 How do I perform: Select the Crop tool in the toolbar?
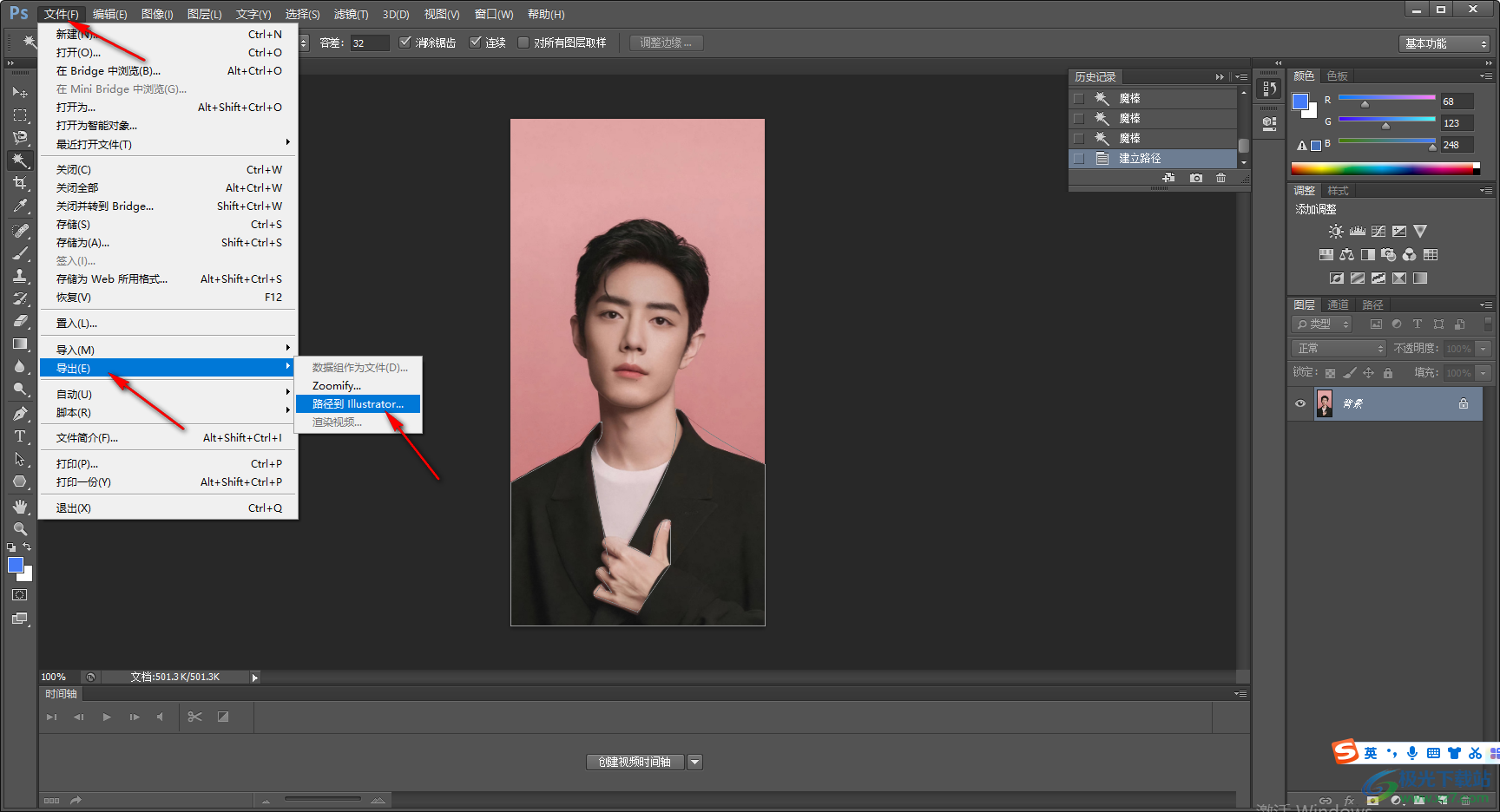click(x=19, y=183)
